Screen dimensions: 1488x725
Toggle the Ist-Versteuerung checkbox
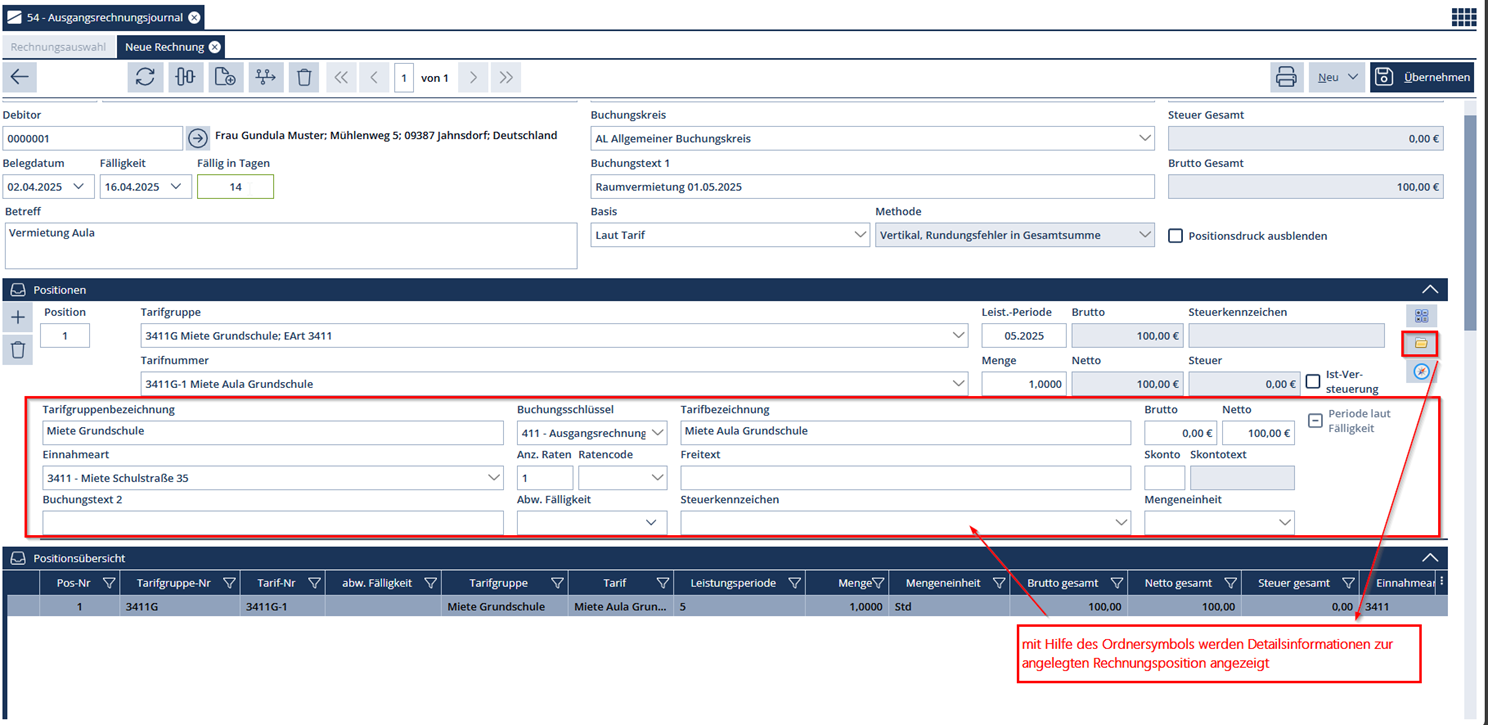point(1313,382)
